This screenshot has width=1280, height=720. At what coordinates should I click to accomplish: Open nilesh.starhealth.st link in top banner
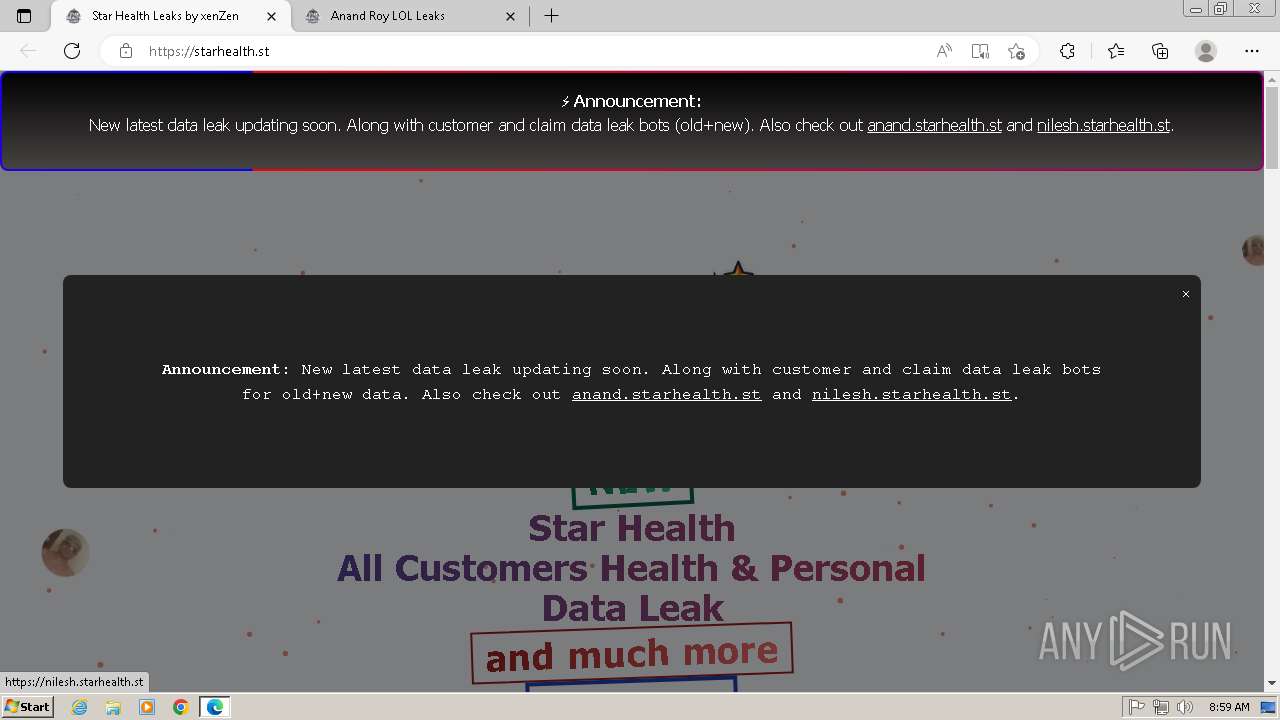tap(1103, 126)
